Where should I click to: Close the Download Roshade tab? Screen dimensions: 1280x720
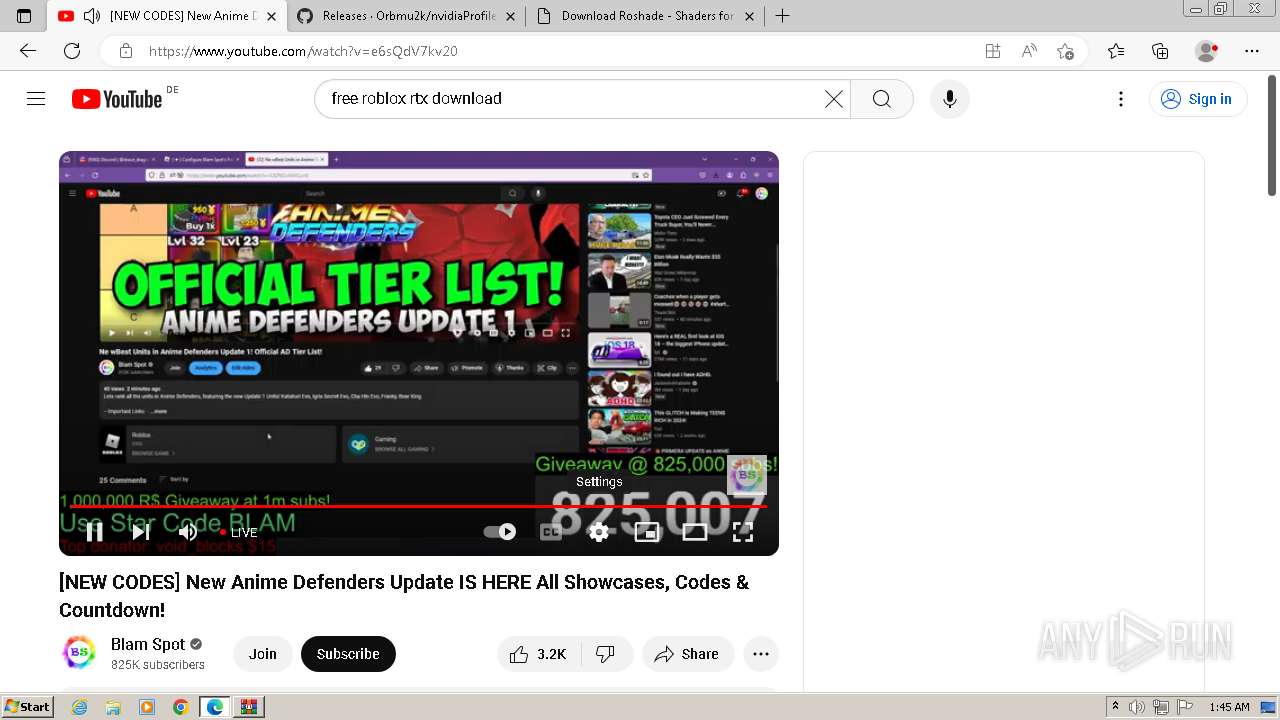click(x=749, y=16)
